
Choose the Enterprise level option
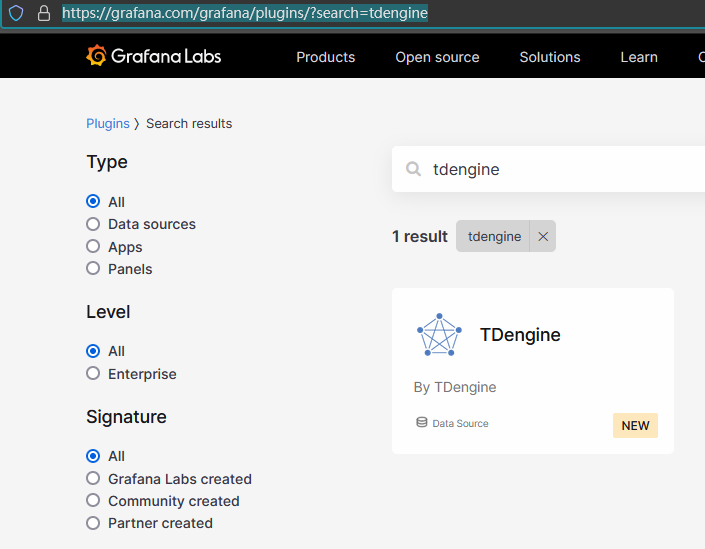(93, 374)
